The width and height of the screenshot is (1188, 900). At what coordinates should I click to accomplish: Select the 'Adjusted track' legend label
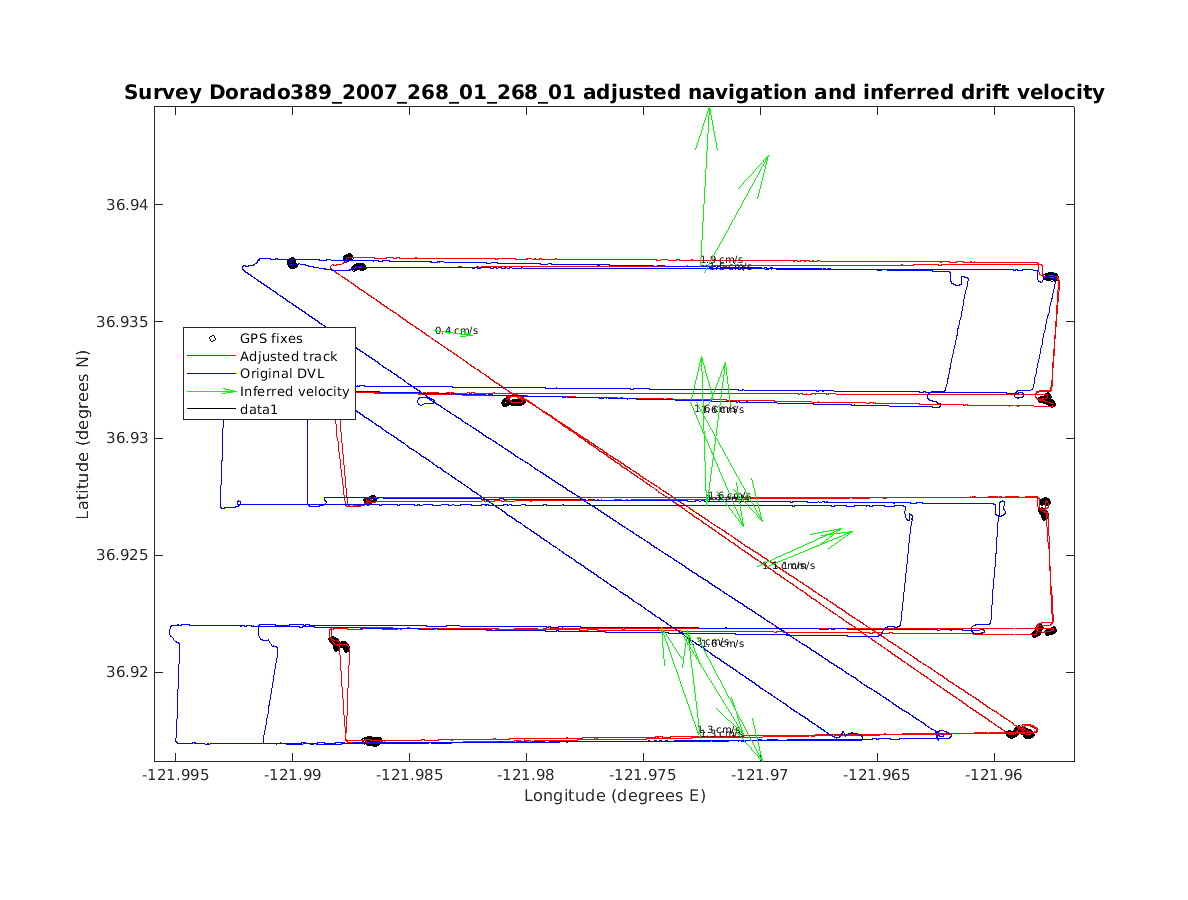click(288, 356)
